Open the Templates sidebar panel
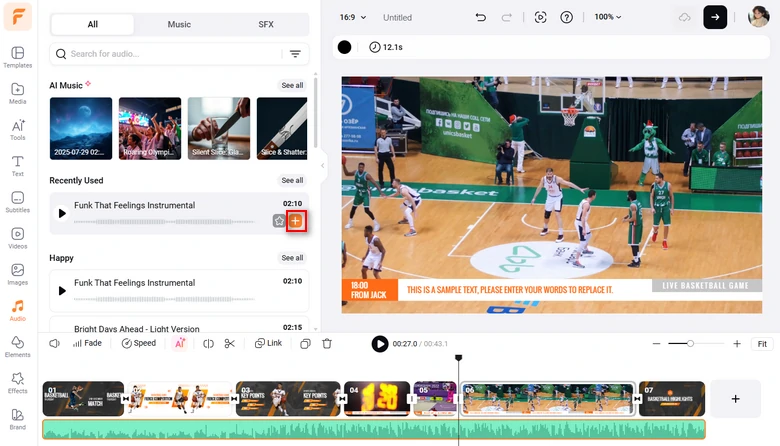 pyautogui.click(x=17, y=57)
